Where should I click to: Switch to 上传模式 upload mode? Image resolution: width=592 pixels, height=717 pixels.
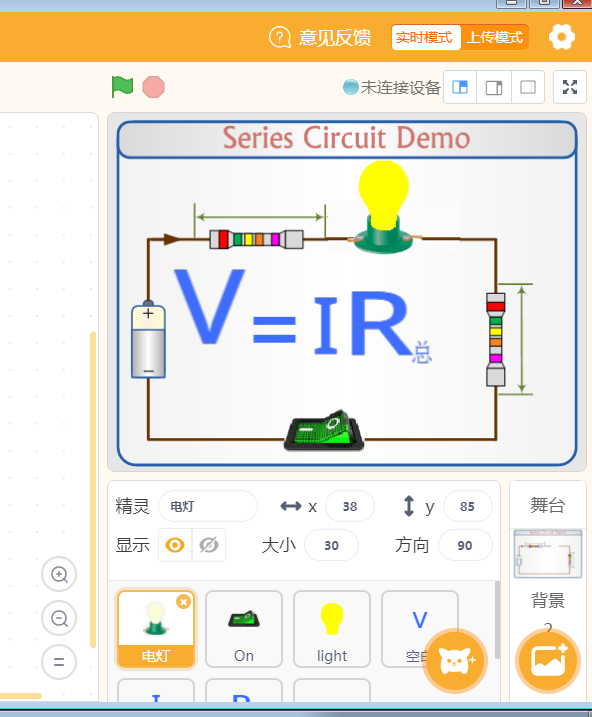(x=494, y=37)
